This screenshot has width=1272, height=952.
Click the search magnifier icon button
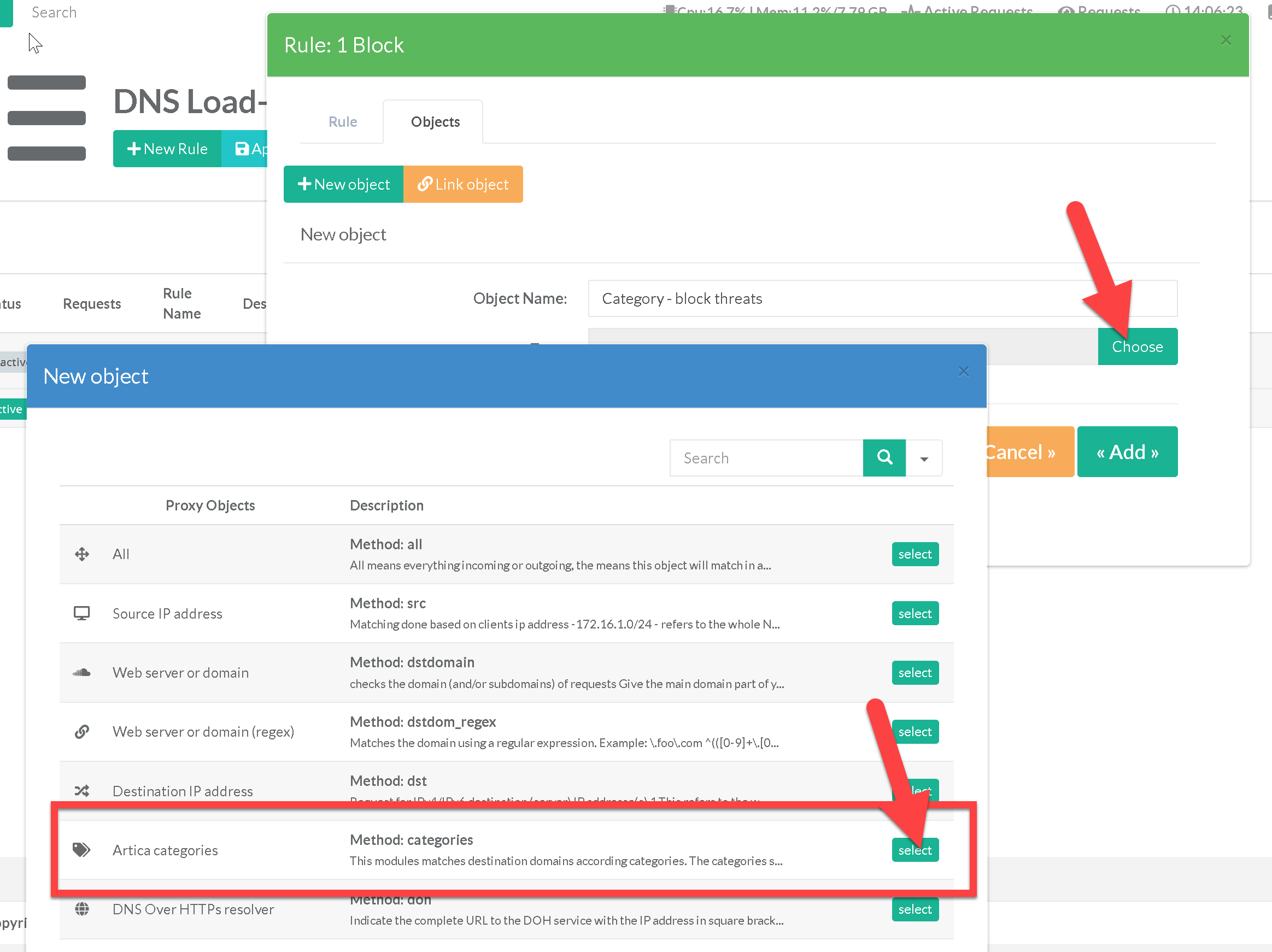pos(884,457)
